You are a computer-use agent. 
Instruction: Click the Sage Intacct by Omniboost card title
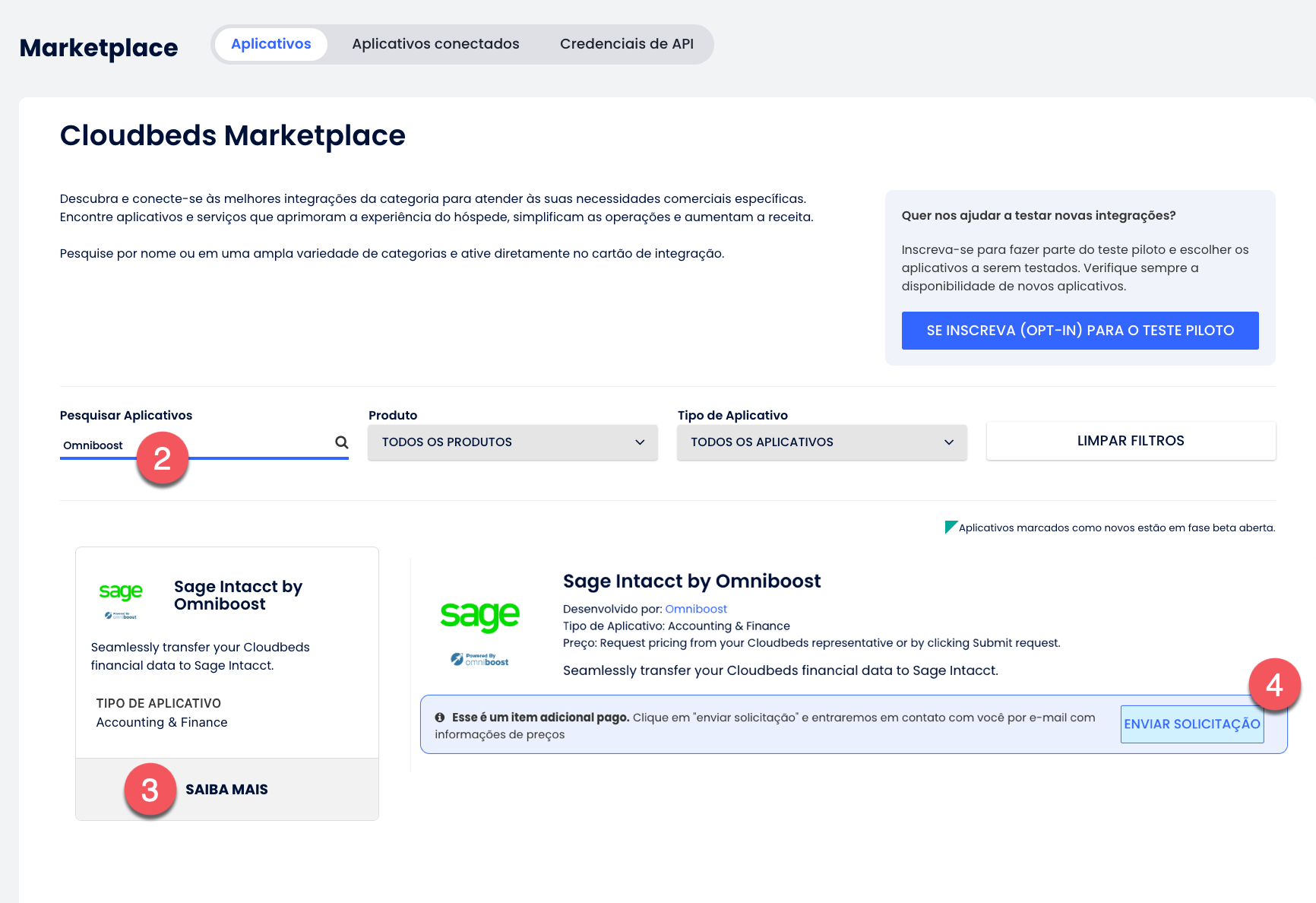pyautogui.click(x=238, y=595)
